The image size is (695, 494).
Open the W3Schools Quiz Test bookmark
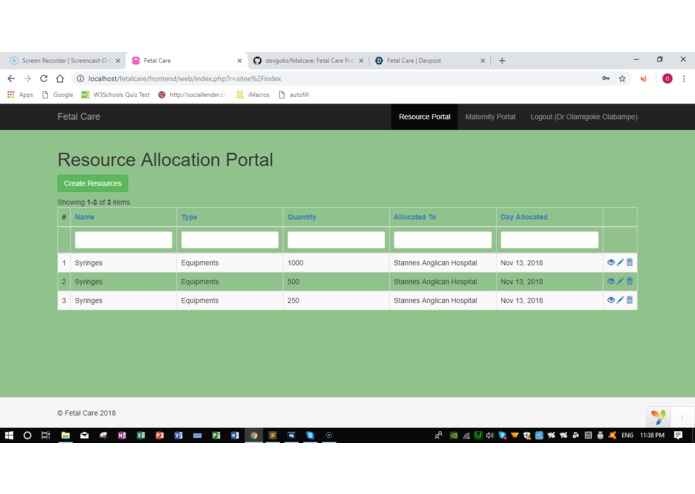pos(116,94)
